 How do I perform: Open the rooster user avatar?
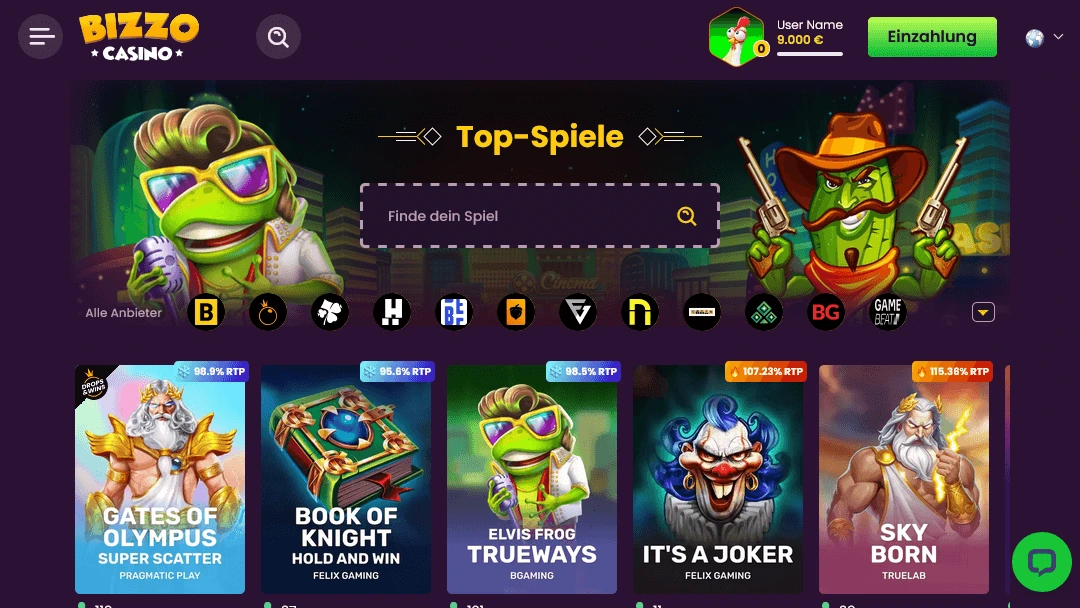click(737, 37)
